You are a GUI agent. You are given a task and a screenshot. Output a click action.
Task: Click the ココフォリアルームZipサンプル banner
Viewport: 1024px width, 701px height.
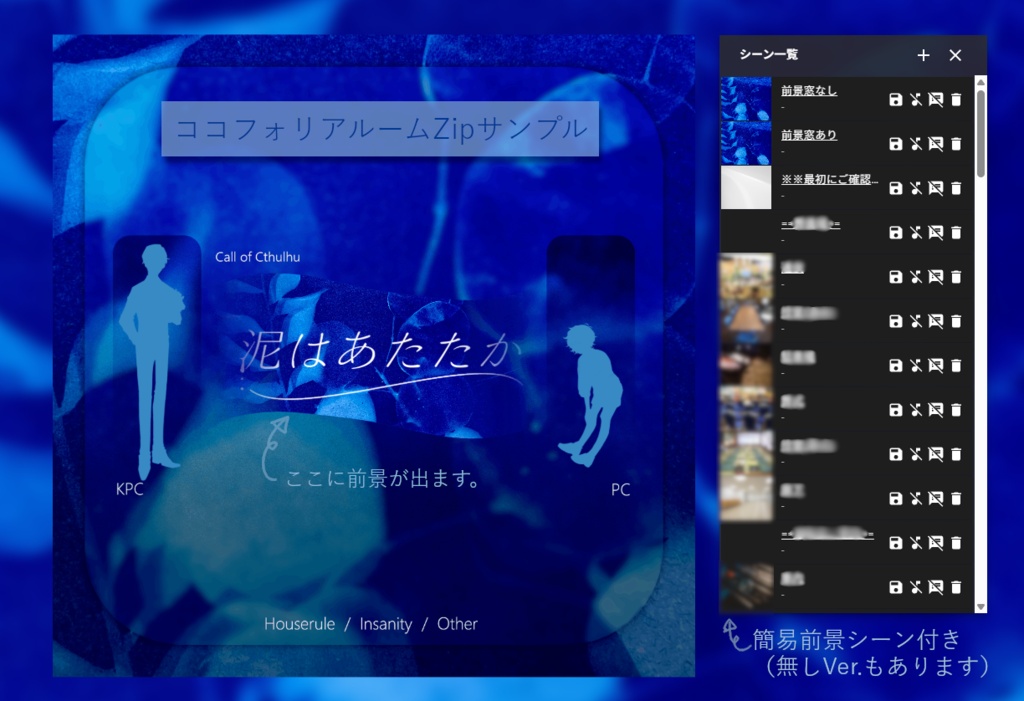coord(380,129)
